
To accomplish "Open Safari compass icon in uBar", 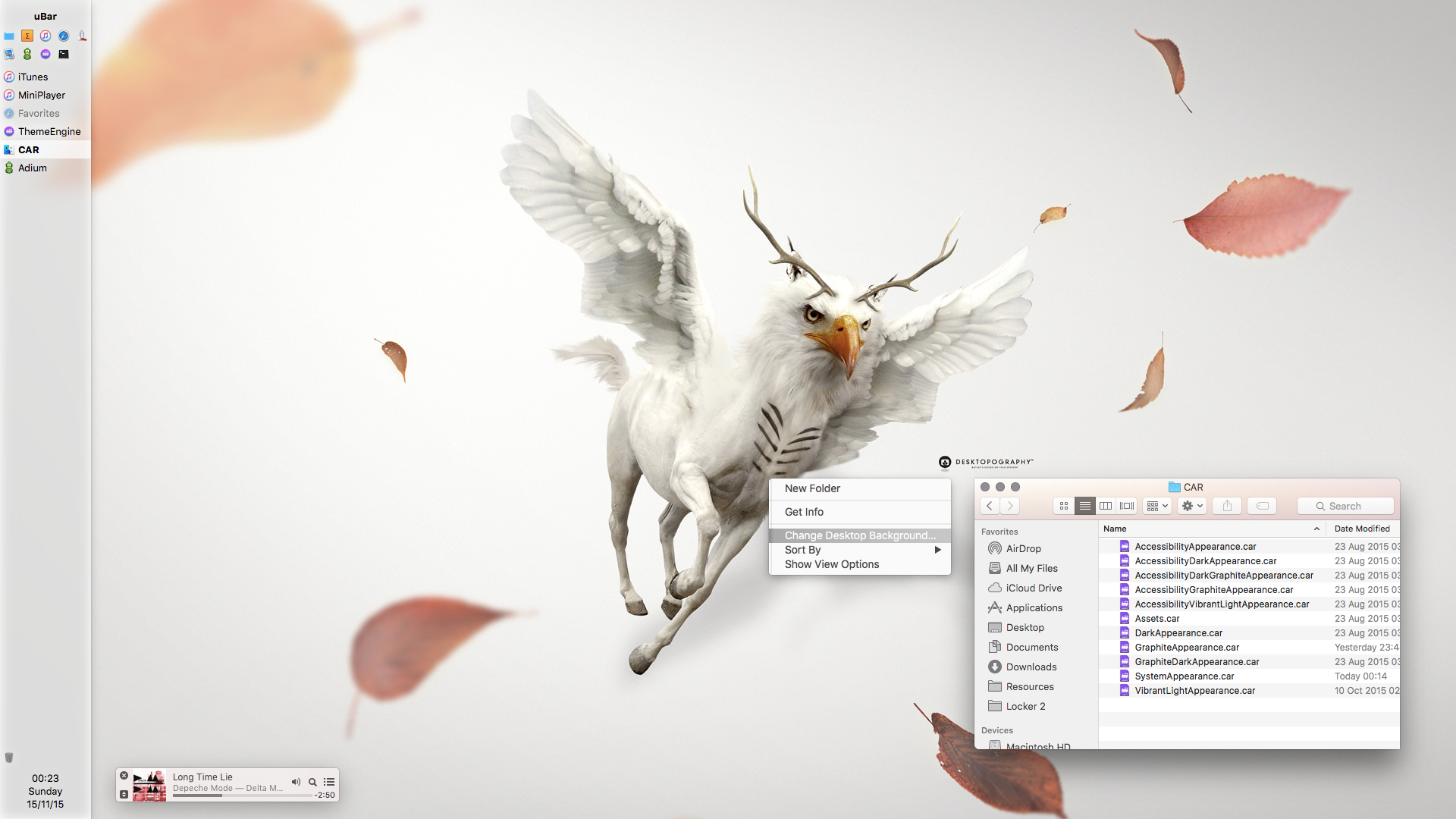I will click(64, 36).
